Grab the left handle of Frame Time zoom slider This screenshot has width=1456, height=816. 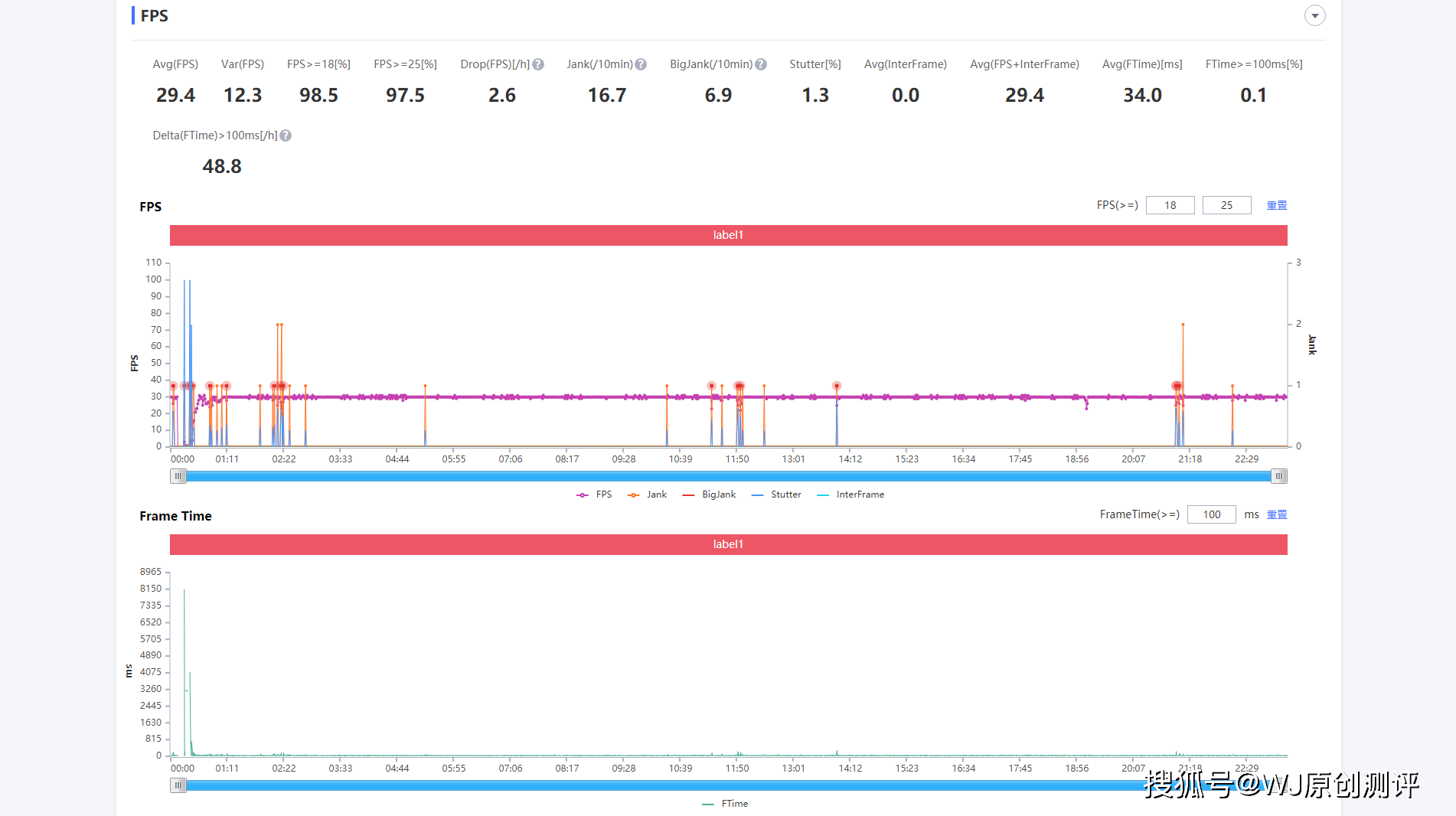click(178, 785)
